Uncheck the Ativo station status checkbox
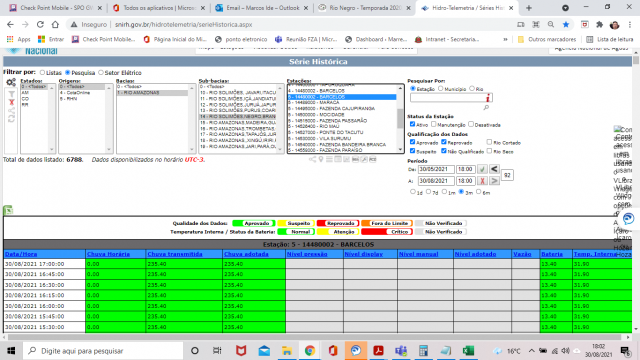The width and height of the screenshot is (640, 360). click(412, 124)
